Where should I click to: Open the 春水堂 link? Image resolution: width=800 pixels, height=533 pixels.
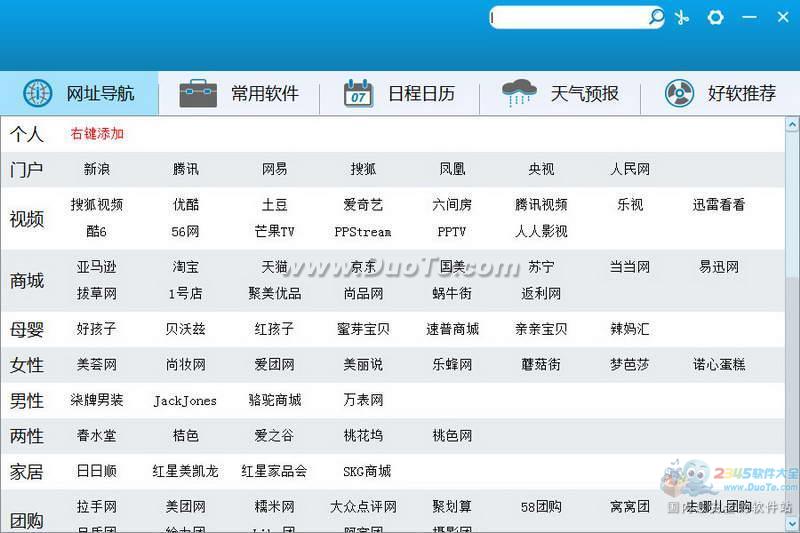point(96,436)
